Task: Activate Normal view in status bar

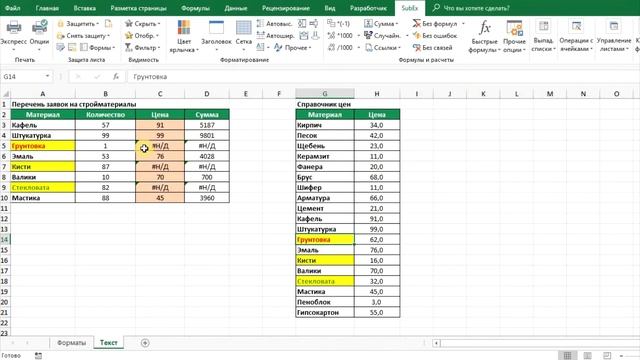Action: pos(567,356)
